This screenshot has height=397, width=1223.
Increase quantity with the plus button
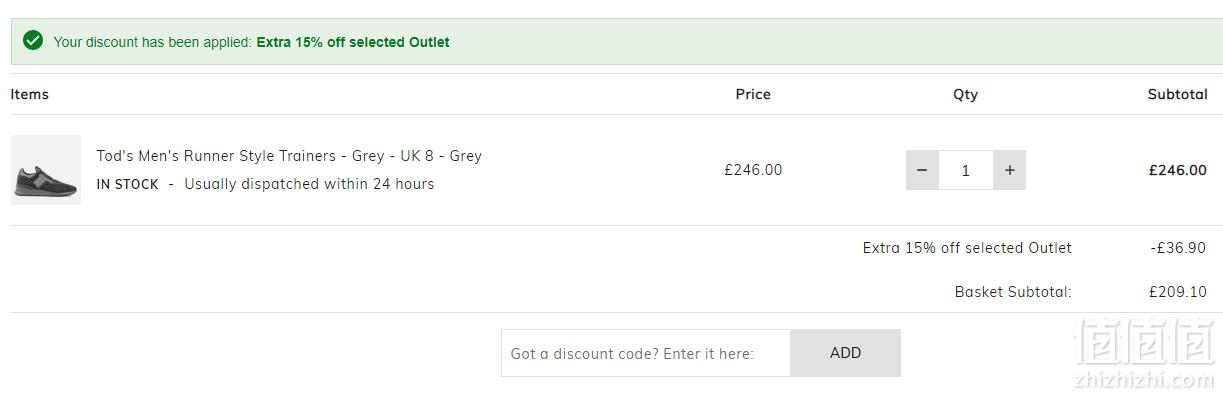(1010, 170)
